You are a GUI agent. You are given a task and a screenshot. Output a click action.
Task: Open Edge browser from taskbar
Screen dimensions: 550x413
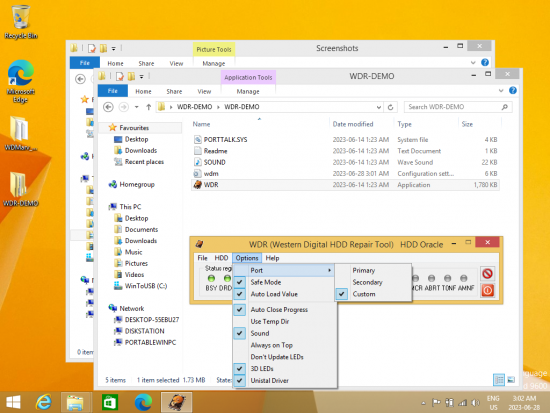click(x=143, y=402)
